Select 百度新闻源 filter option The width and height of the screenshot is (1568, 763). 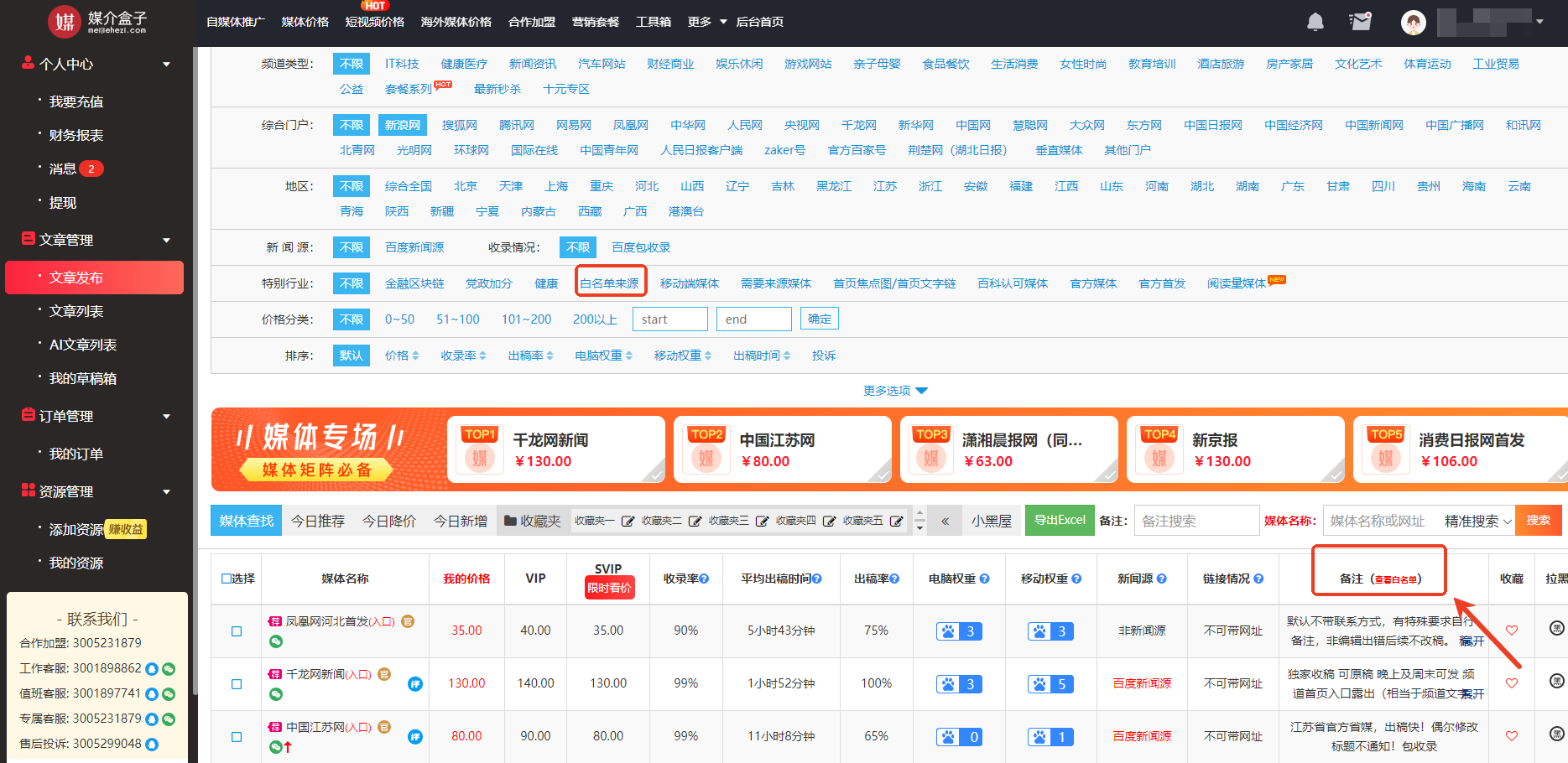(x=414, y=247)
